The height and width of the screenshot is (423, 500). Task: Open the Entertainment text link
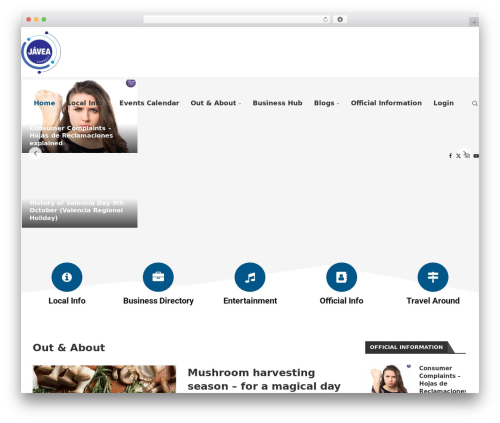250,301
